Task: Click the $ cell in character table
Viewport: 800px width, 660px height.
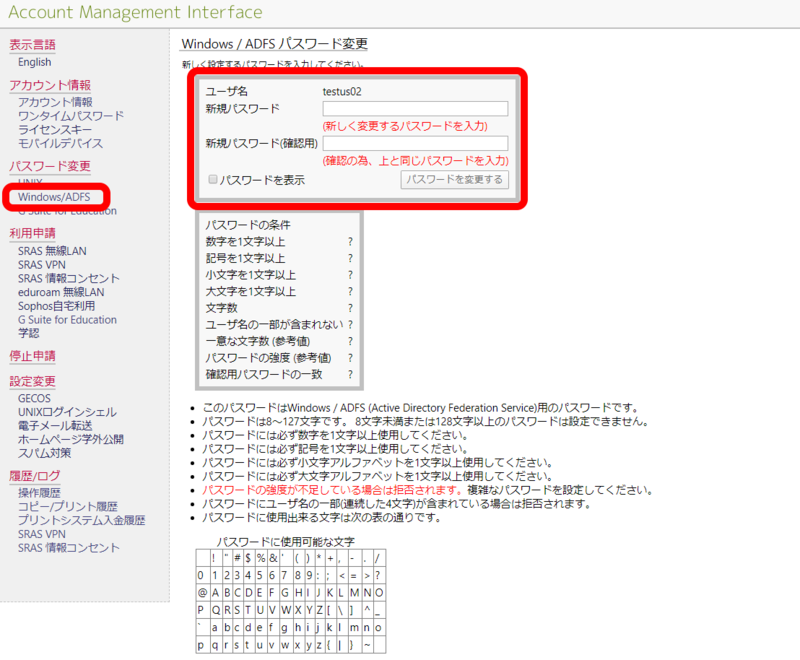Action: tap(248, 558)
